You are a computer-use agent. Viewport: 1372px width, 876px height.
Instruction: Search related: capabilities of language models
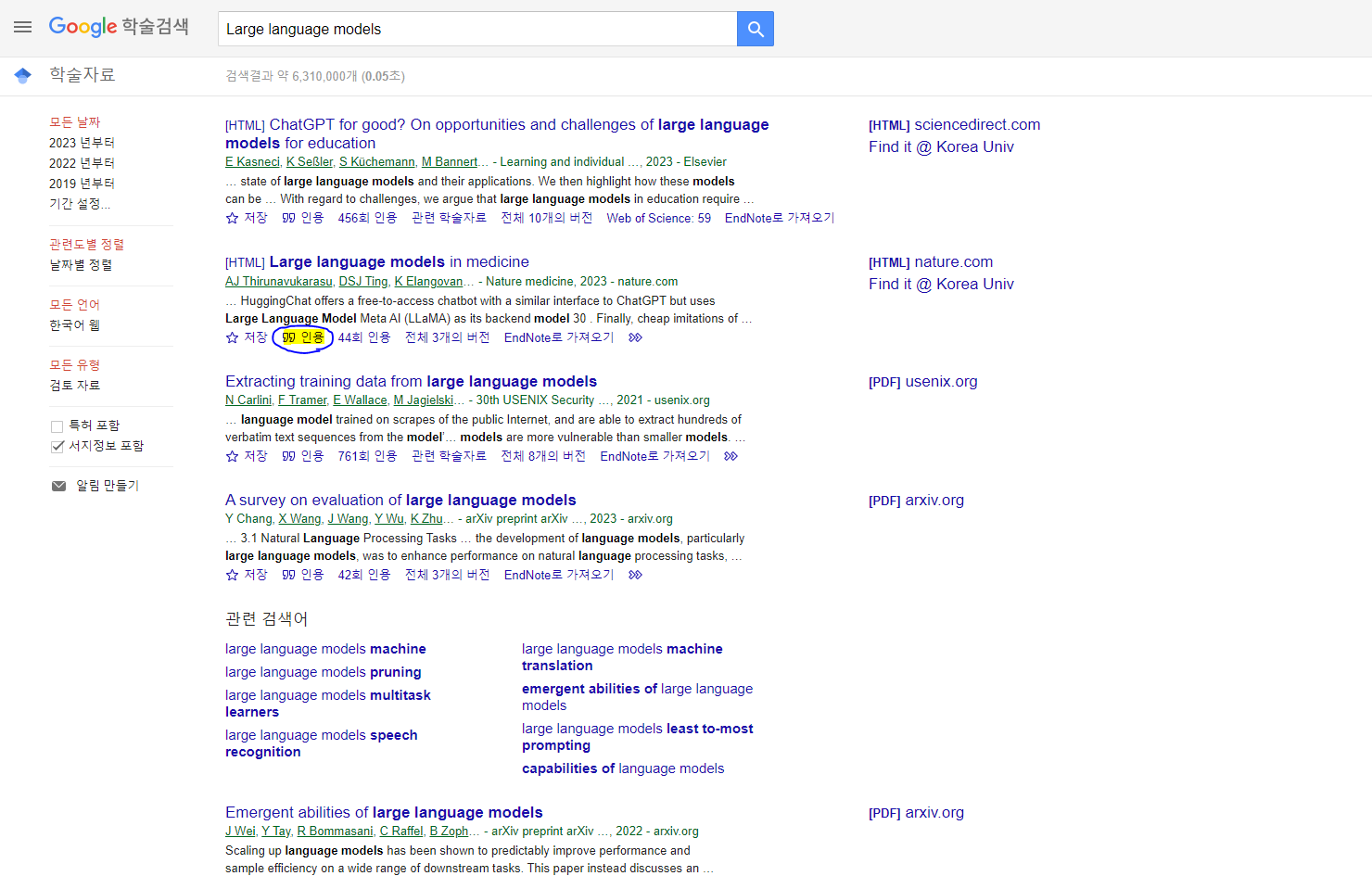point(623,768)
